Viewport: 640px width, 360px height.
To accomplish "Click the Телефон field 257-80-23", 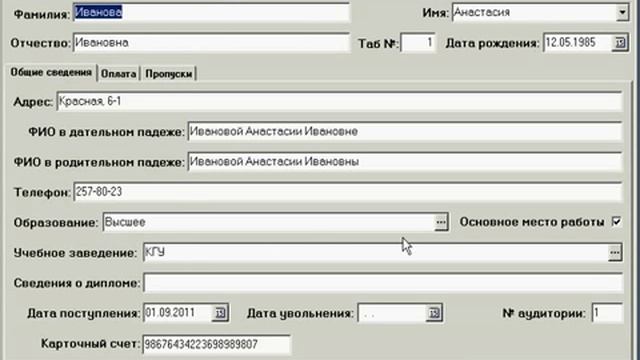I will coord(348,192).
